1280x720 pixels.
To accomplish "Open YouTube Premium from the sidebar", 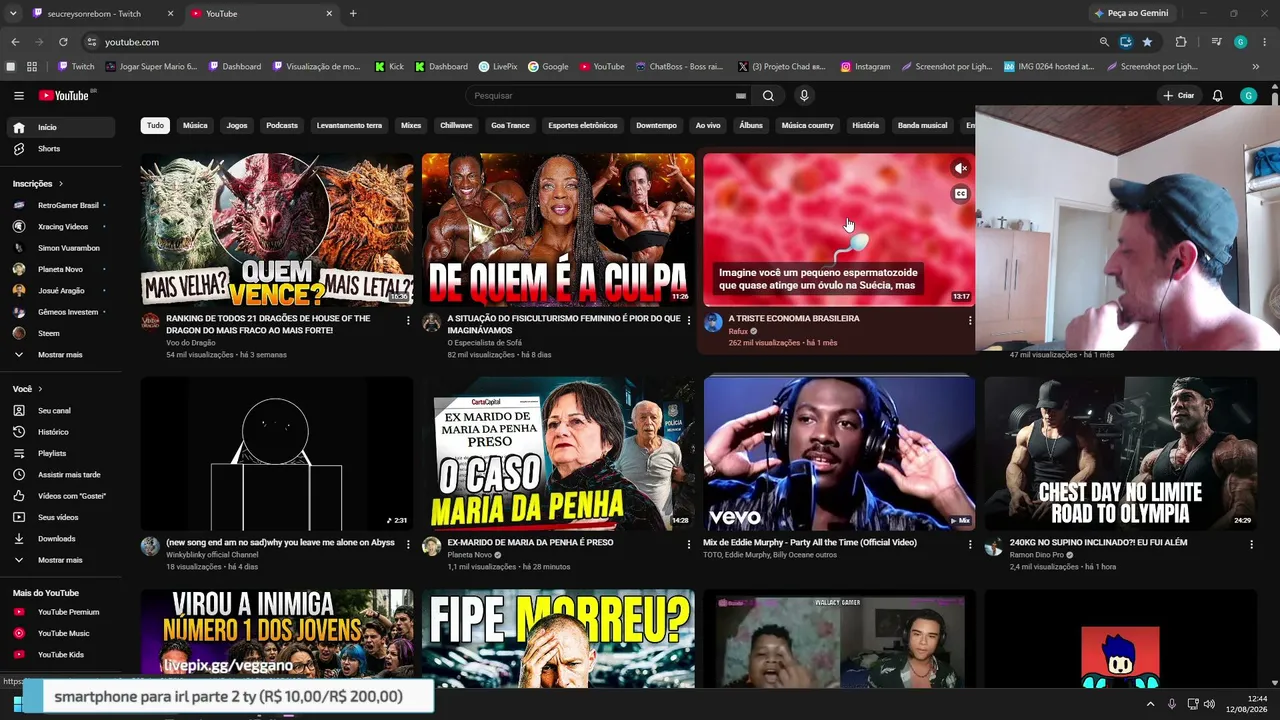I will [62, 612].
